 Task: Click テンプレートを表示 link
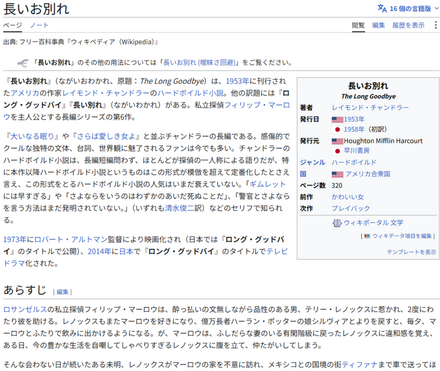coord(411,252)
